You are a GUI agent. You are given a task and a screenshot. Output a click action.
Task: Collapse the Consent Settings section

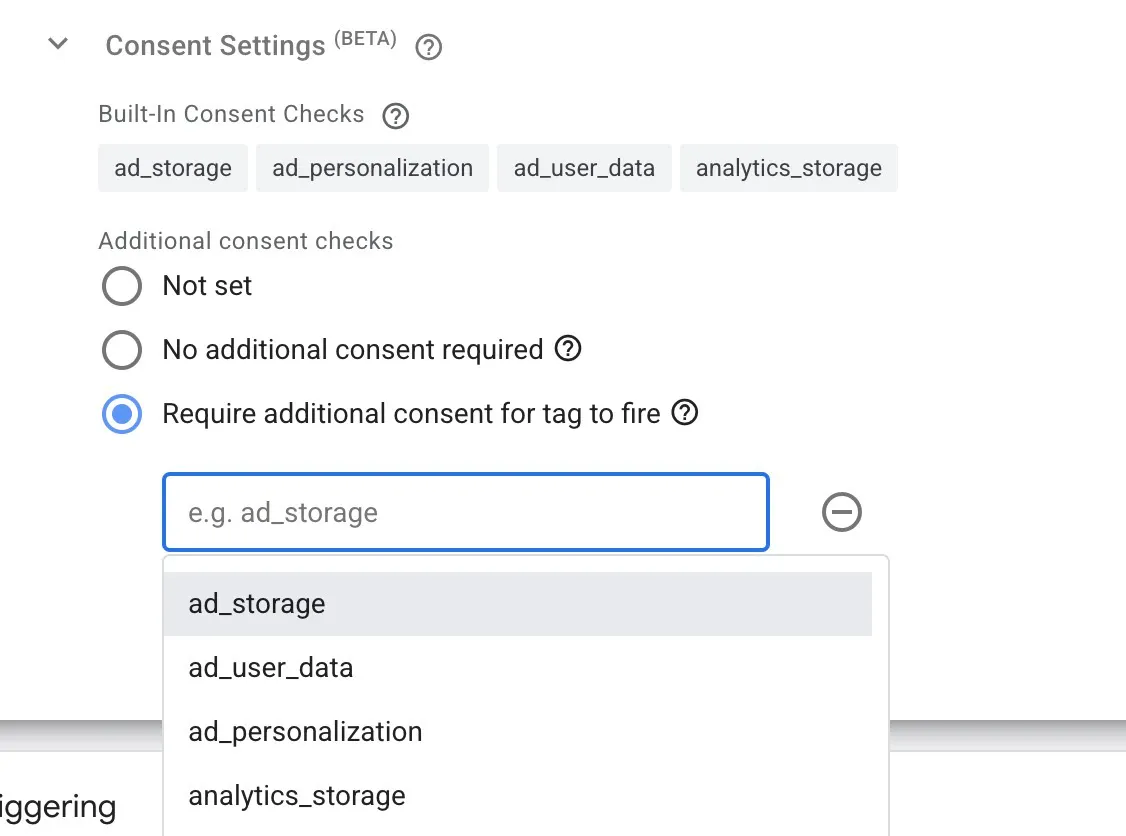(x=58, y=45)
